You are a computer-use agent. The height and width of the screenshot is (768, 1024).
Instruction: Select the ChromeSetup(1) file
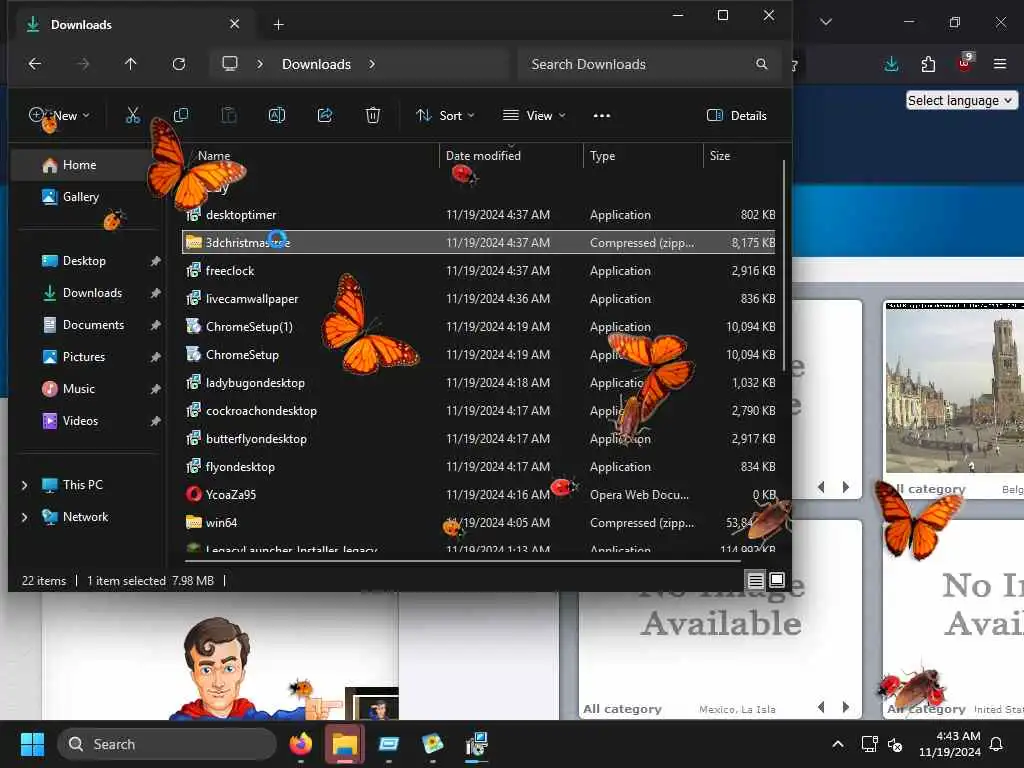coord(478,327)
